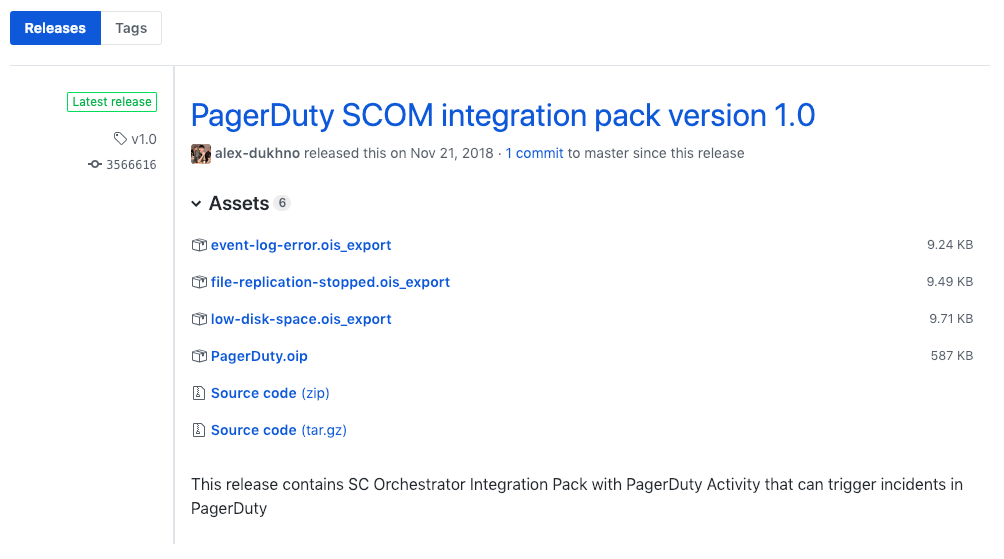Click the package icon beside file-replication-stopped.ois_export
The height and width of the screenshot is (559, 1004).
coord(199,282)
